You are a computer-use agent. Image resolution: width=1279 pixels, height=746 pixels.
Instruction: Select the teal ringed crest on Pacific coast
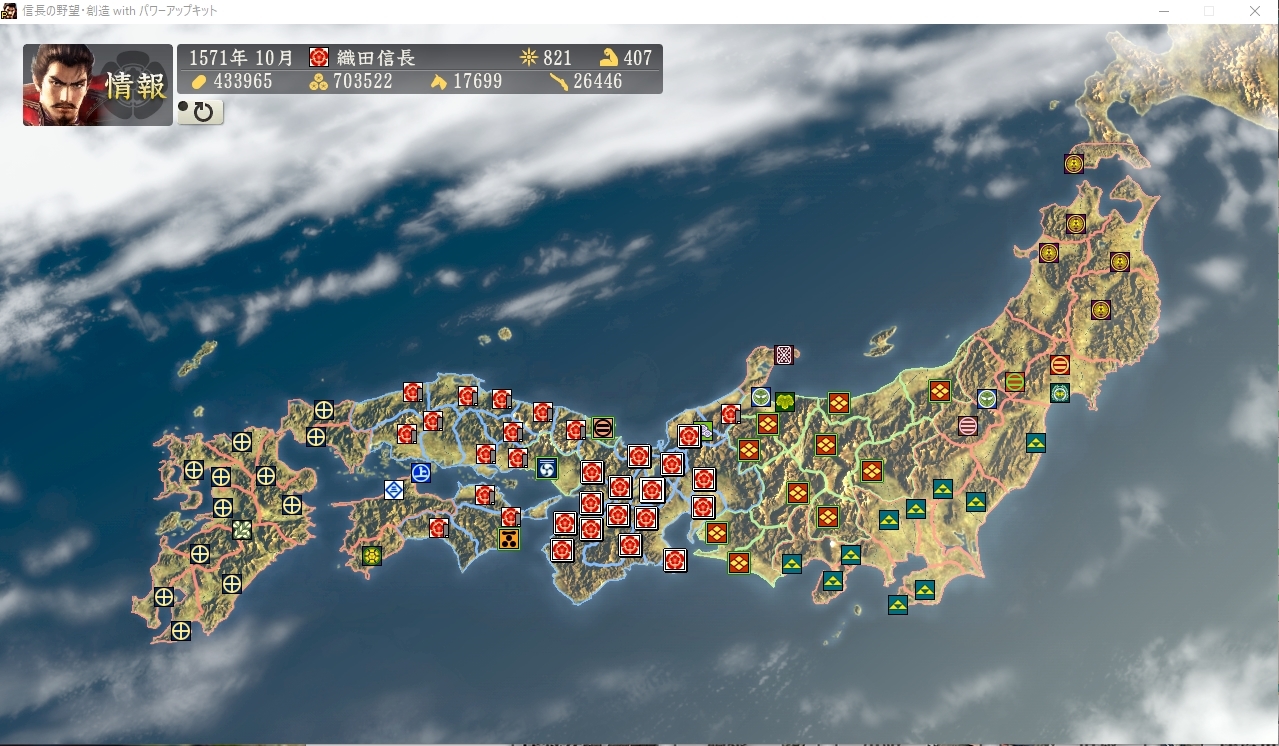click(1060, 393)
